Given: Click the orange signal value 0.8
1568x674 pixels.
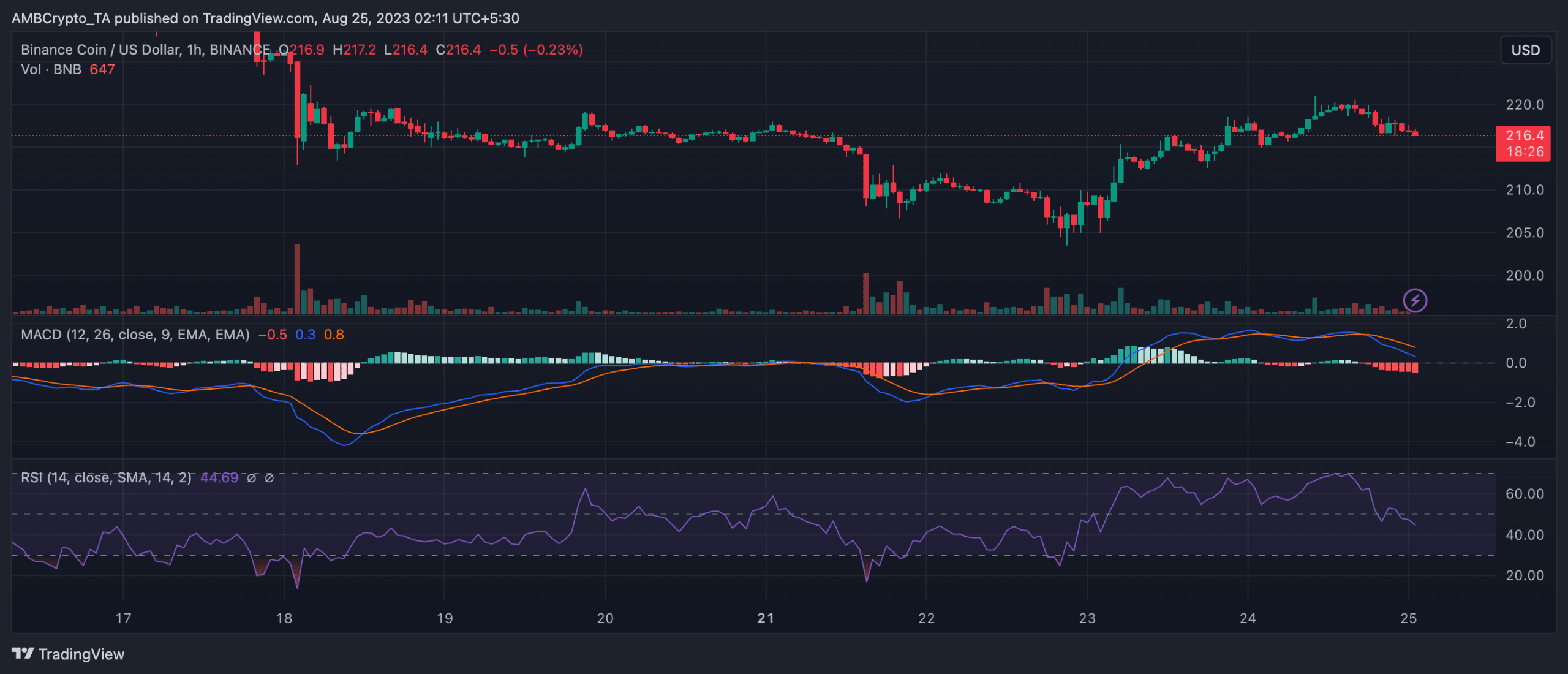Looking at the screenshot, I should pos(334,335).
